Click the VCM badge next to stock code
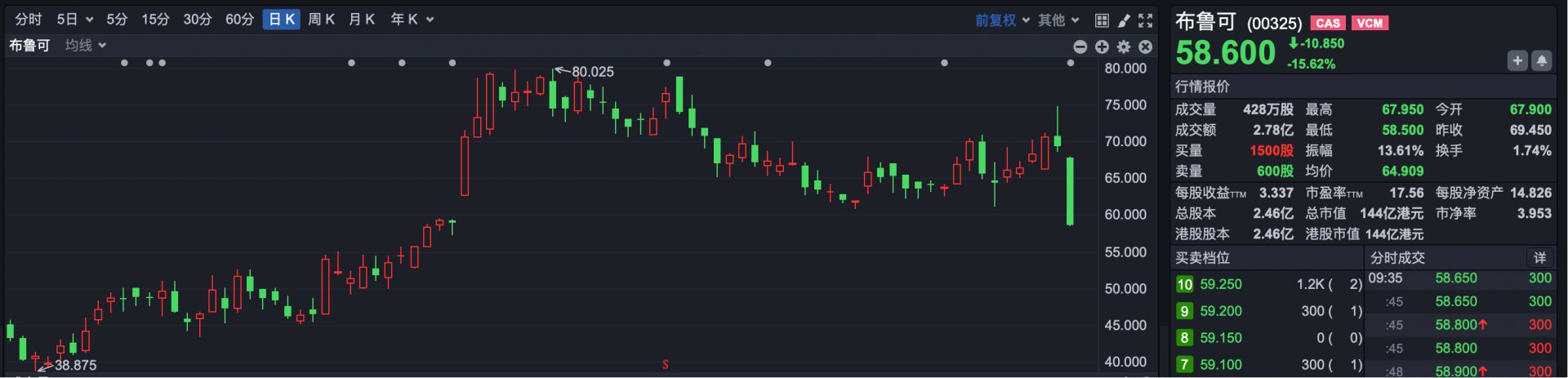This screenshot has height=378, width=1568. click(1370, 23)
